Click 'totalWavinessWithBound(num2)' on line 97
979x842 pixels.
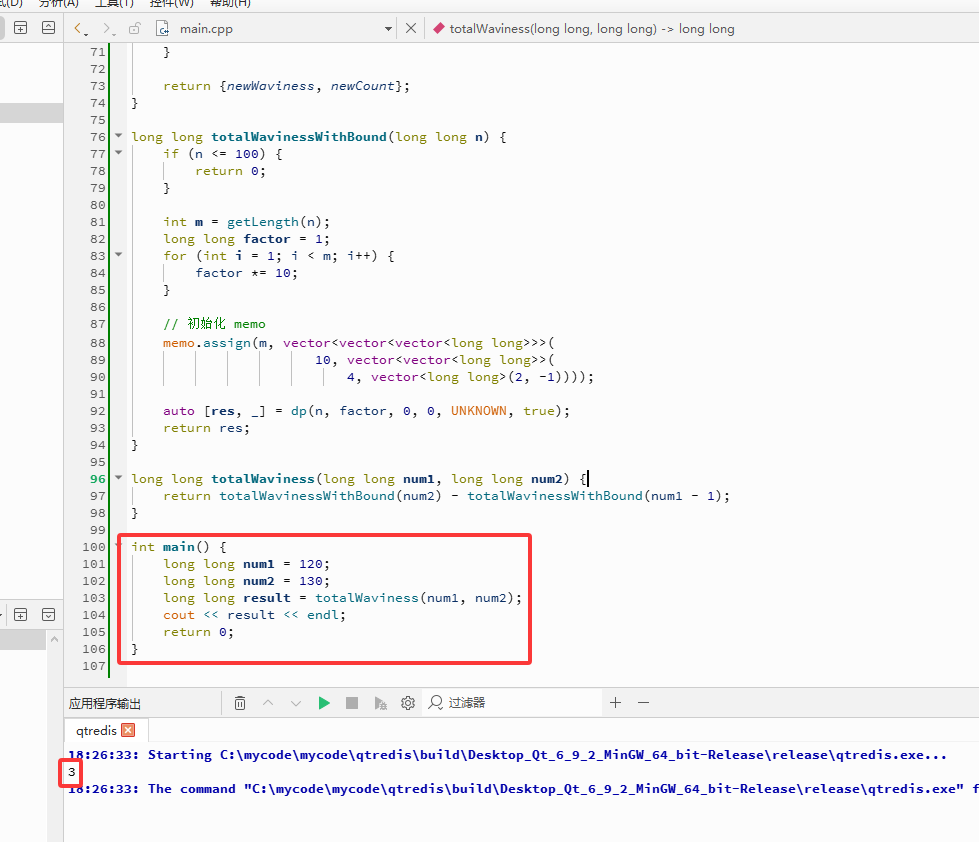click(330, 496)
